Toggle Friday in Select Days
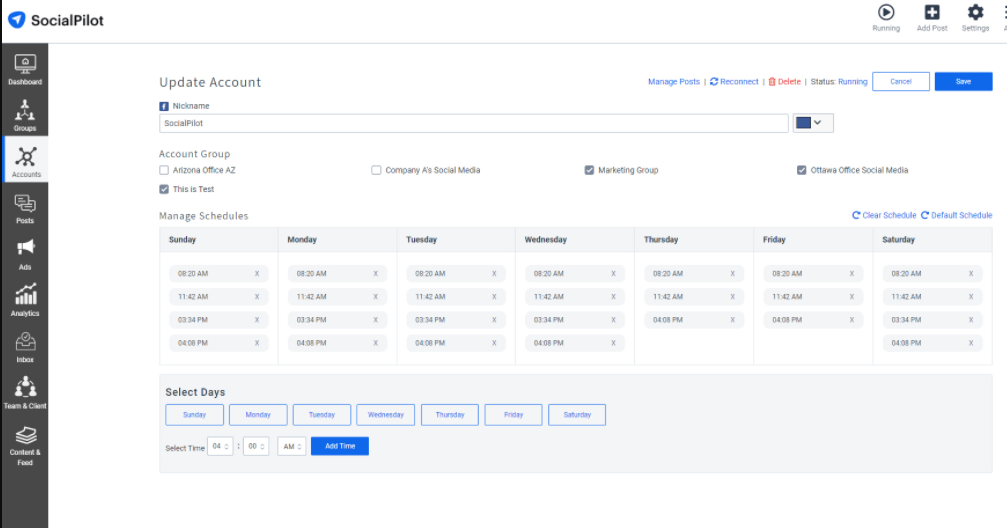The image size is (1007, 528). pyautogui.click(x=514, y=415)
